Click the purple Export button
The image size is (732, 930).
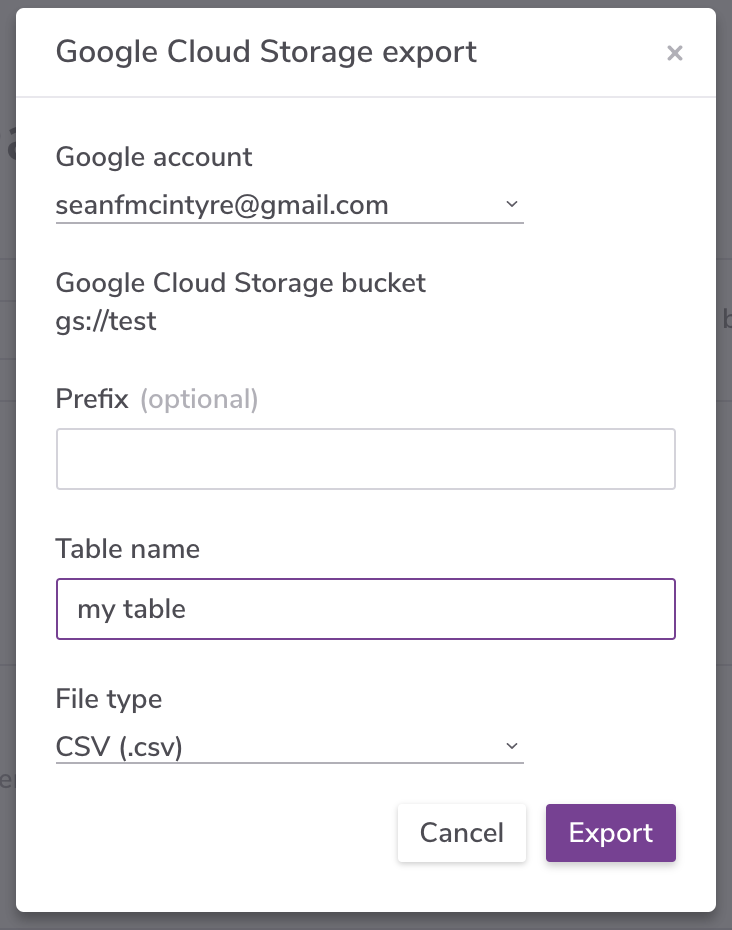(x=610, y=833)
